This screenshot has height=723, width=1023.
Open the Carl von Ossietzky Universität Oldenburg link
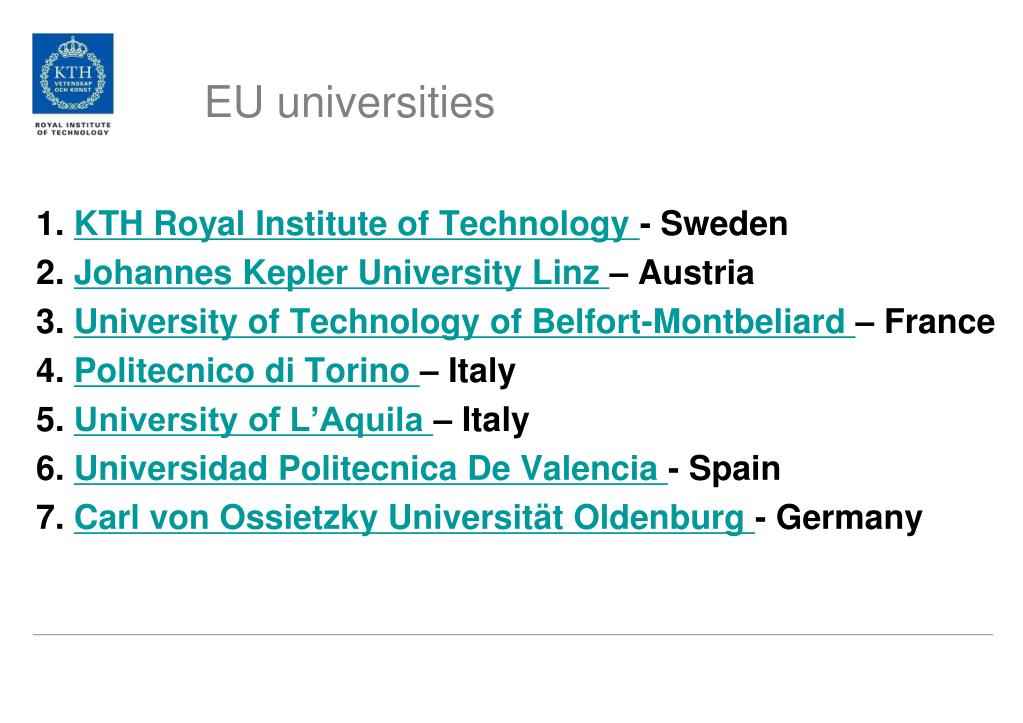coord(414,517)
